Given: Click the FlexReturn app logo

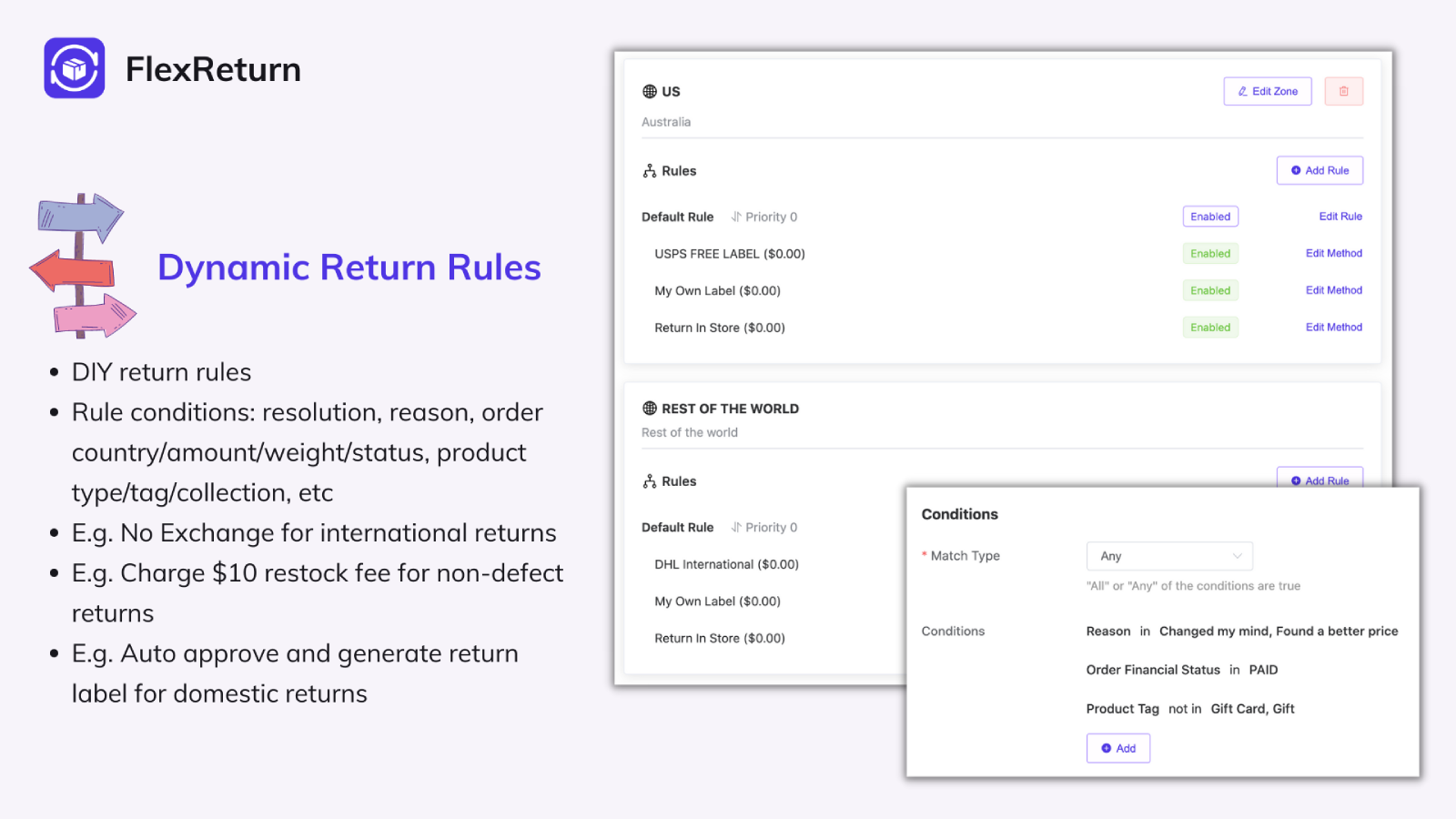Looking at the screenshot, I should 74,68.
